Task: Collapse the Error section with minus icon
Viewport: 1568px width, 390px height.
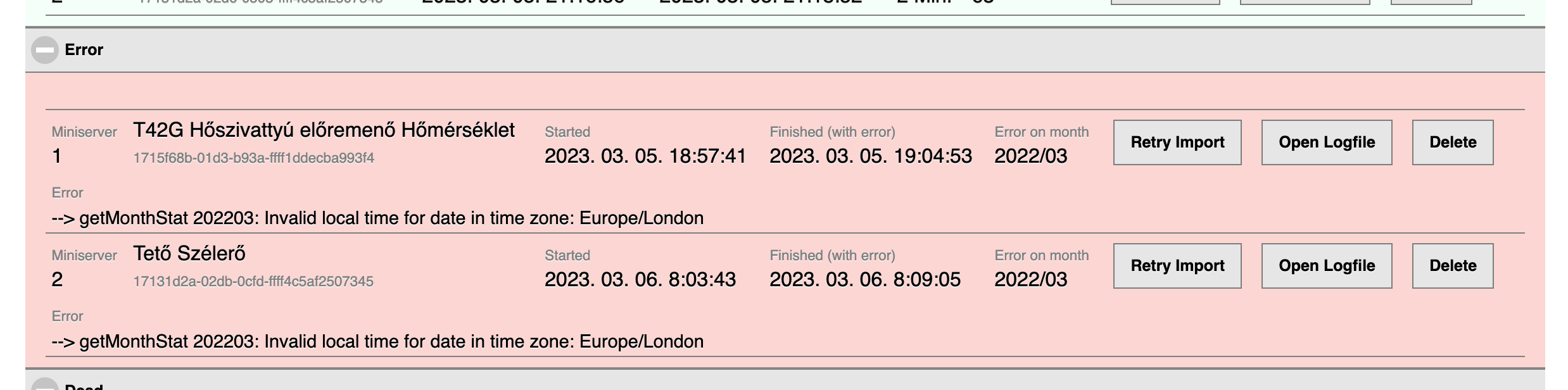Action: click(45, 50)
